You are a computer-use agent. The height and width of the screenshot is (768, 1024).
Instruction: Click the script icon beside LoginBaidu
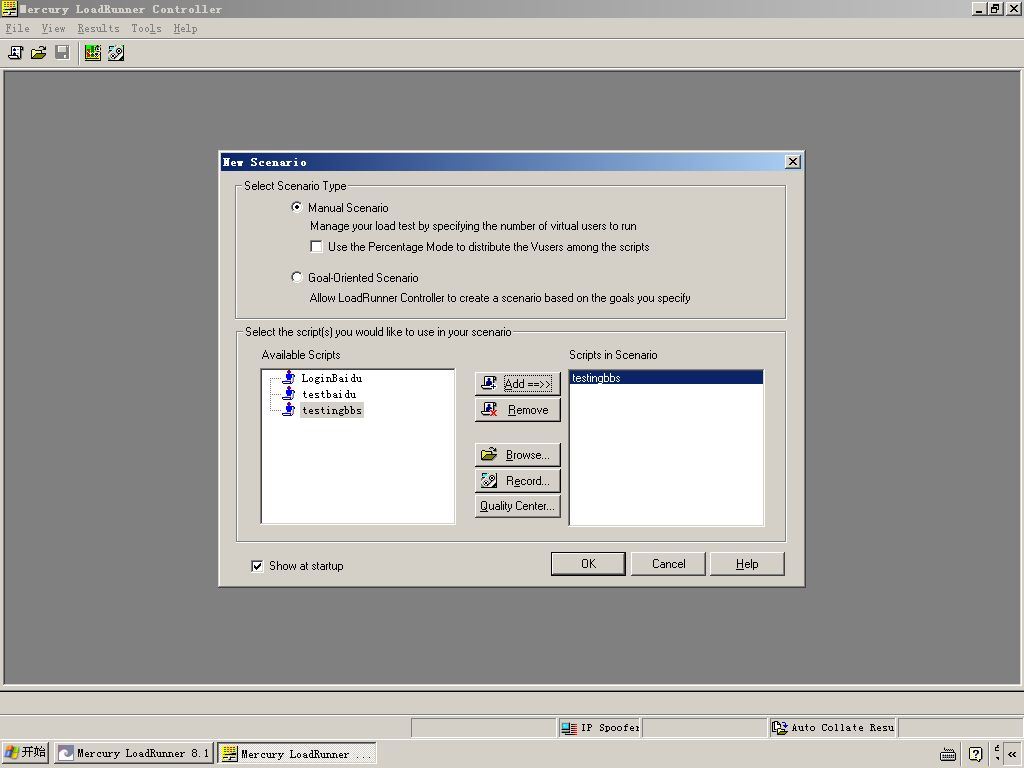click(x=289, y=377)
